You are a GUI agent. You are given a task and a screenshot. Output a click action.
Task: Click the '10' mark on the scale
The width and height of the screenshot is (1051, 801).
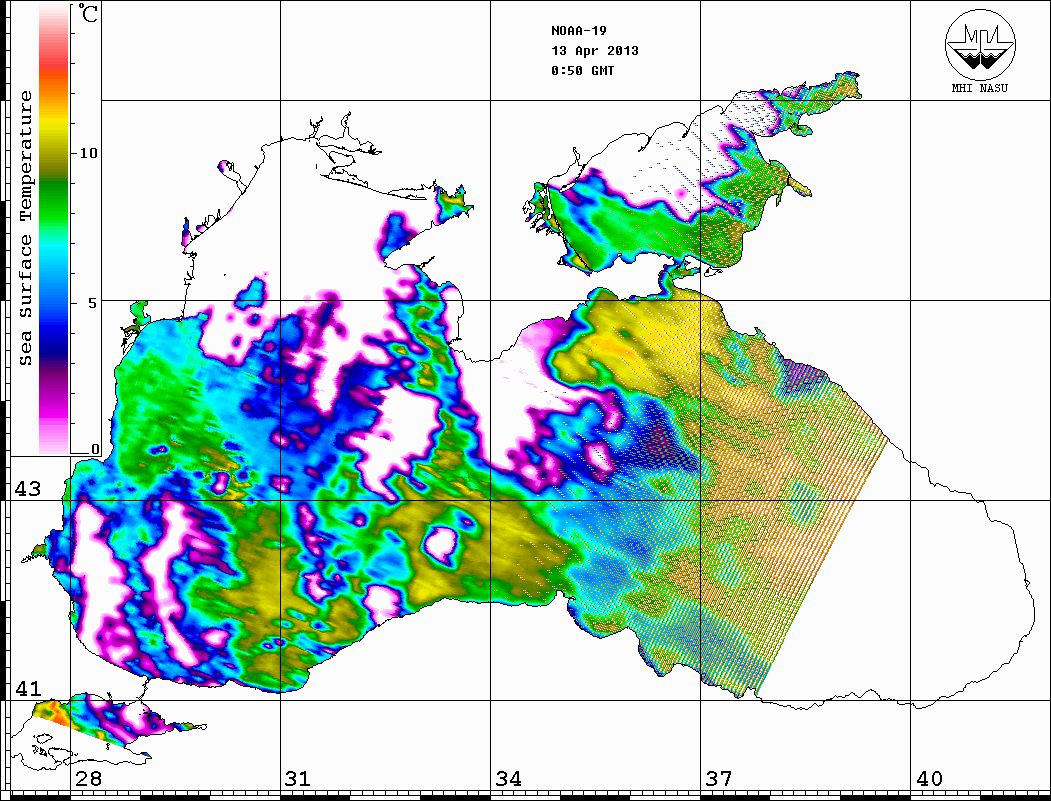pos(88,153)
